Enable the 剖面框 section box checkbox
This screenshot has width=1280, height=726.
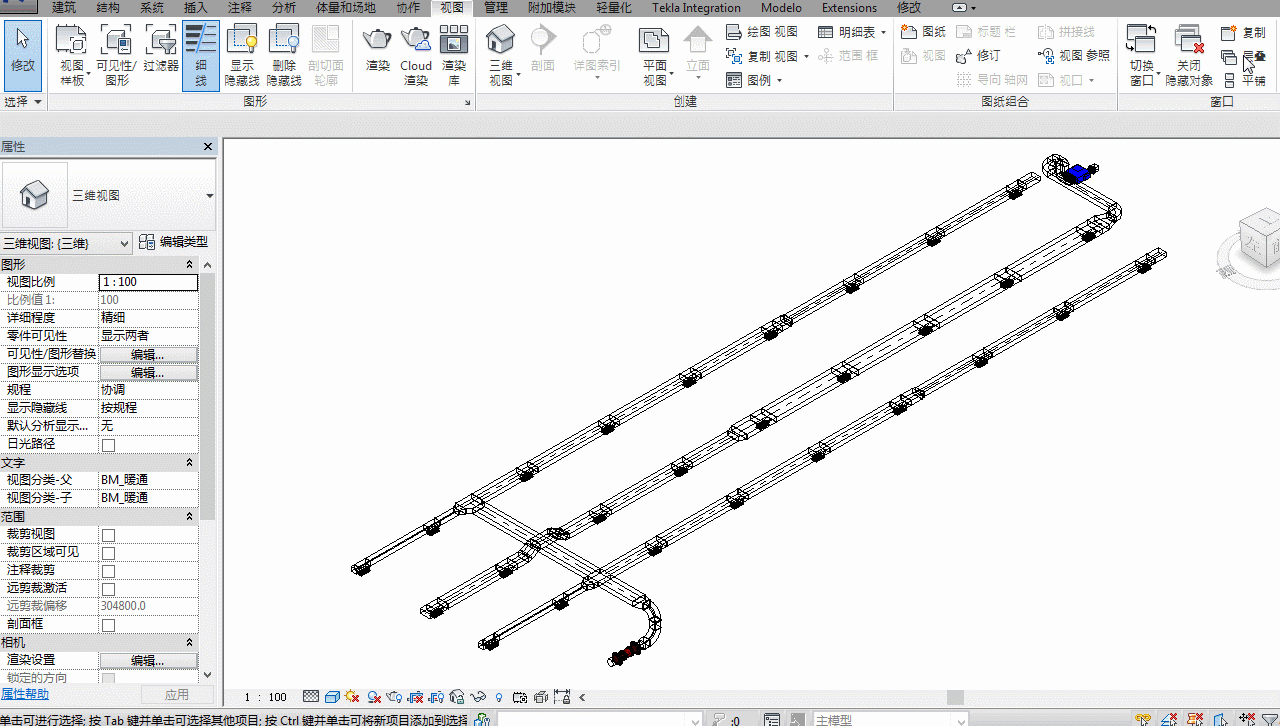coord(108,625)
